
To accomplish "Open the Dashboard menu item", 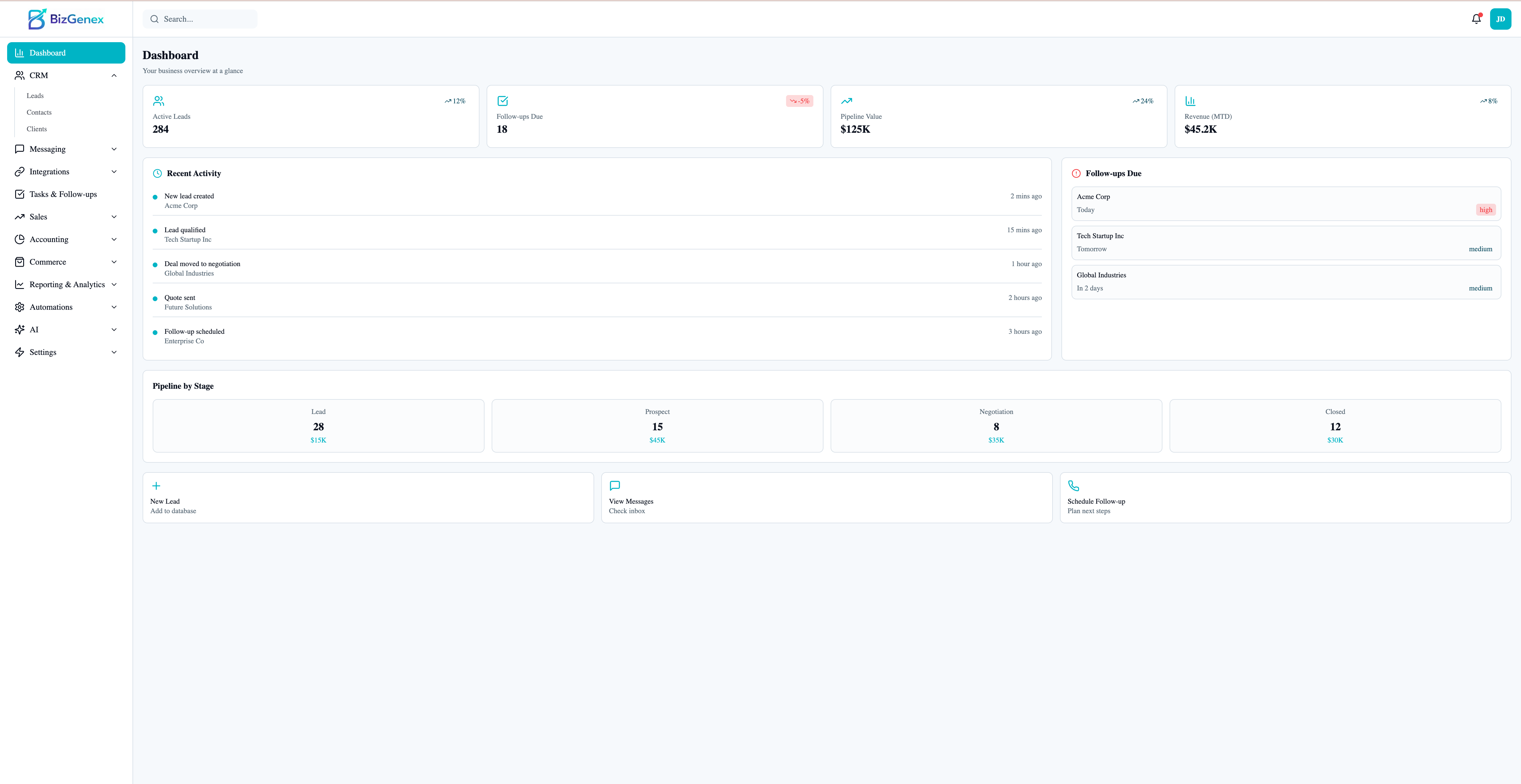I will tap(66, 53).
